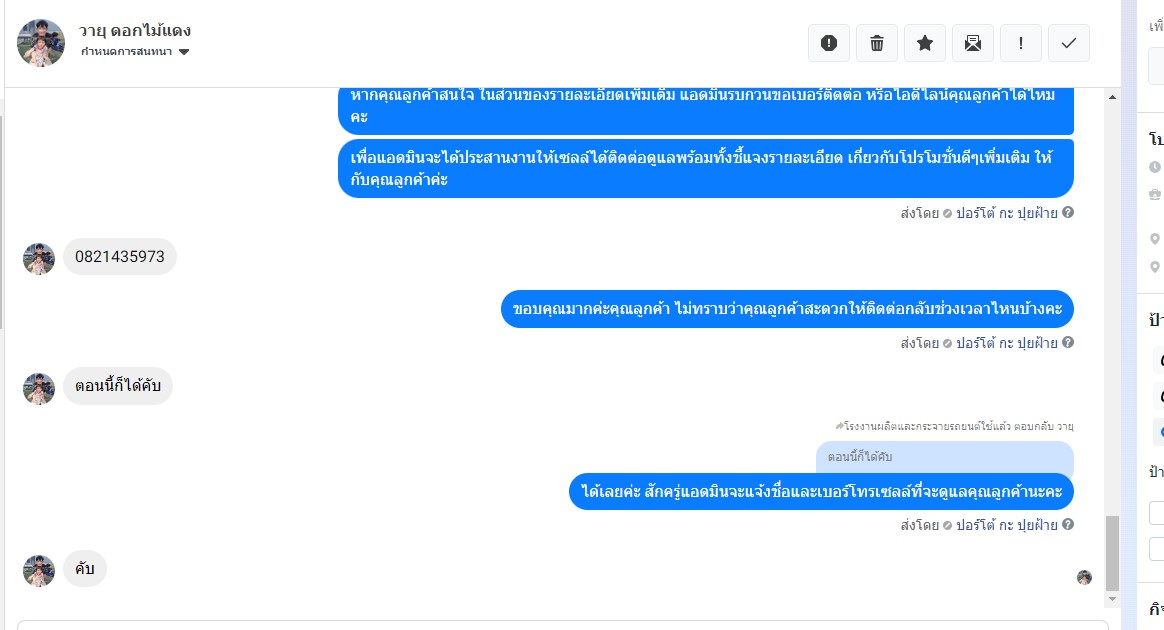Click the customer's last message คับ
The width and height of the screenshot is (1164, 630).
pyautogui.click(x=85, y=569)
